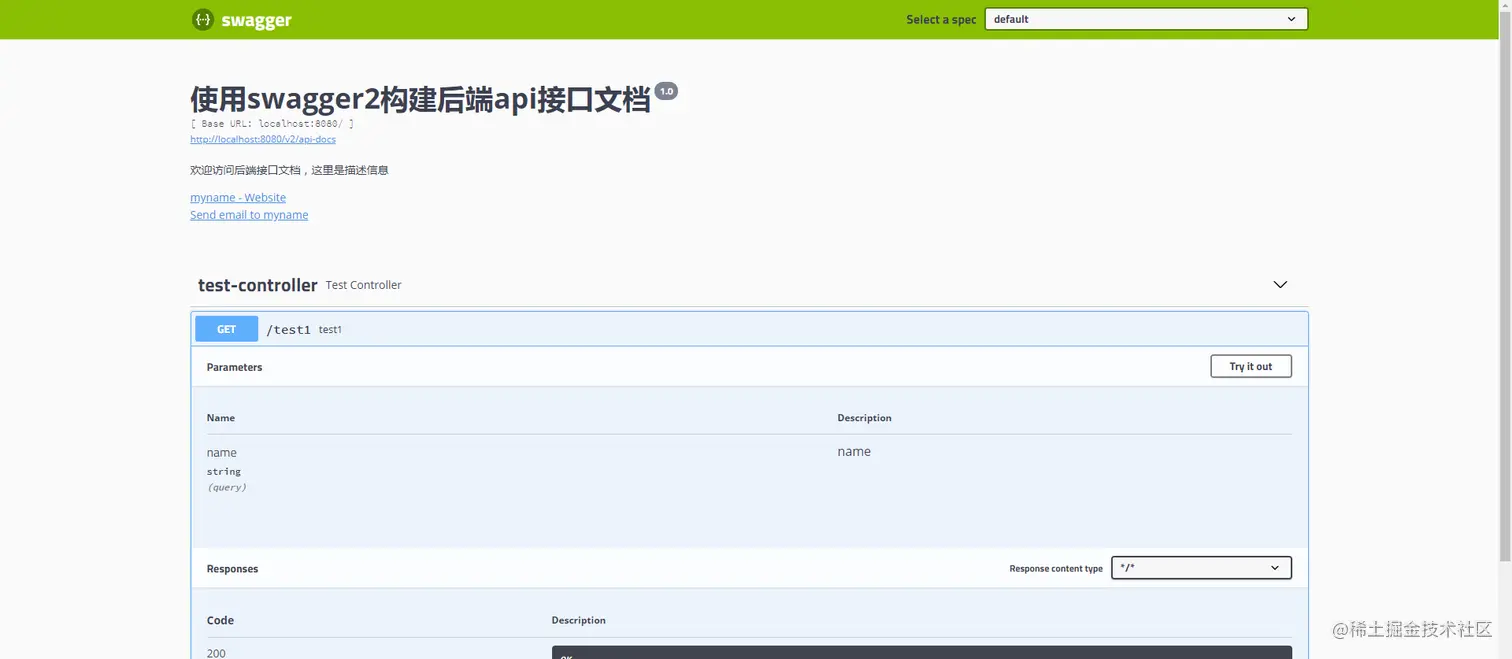The width and height of the screenshot is (1512, 659).
Task: Open the 'myname - Website' link
Action: pyautogui.click(x=238, y=198)
